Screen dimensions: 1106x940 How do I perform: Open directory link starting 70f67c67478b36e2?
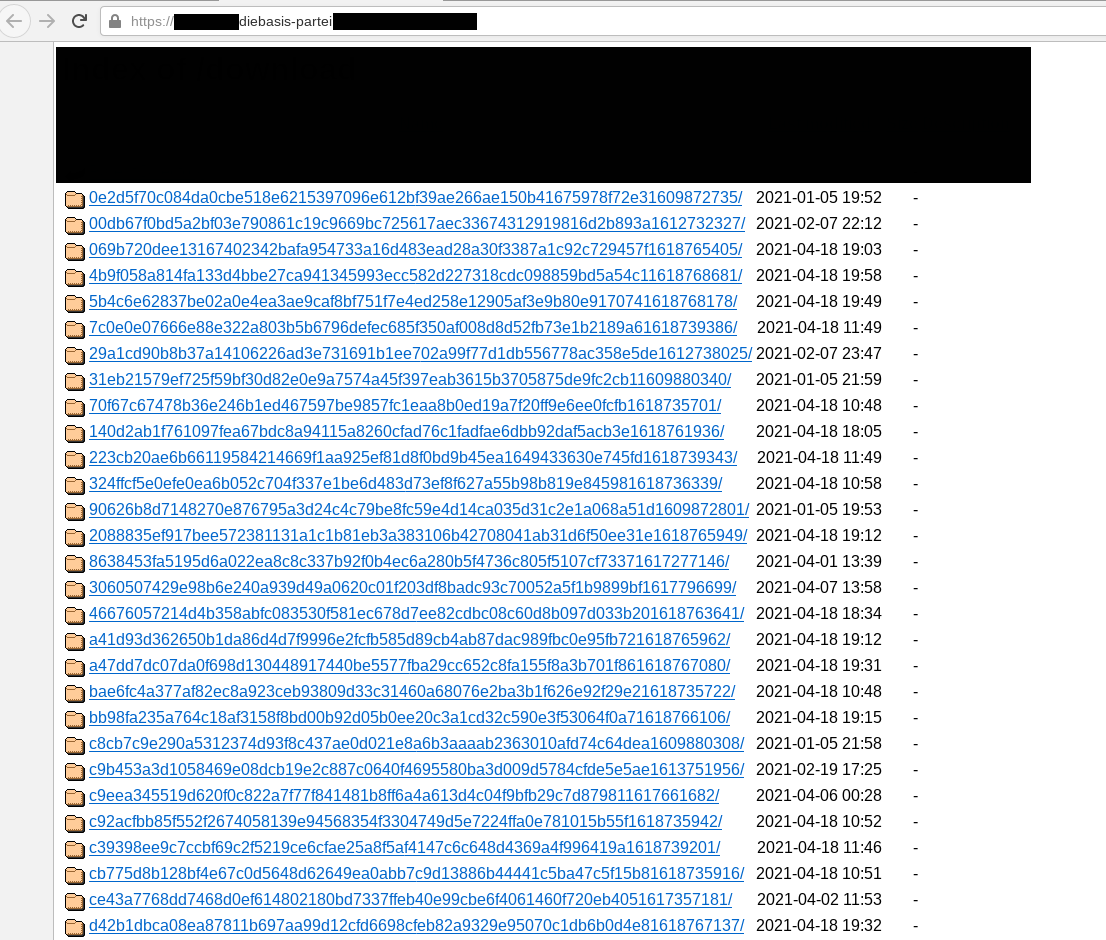pos(405,405)
